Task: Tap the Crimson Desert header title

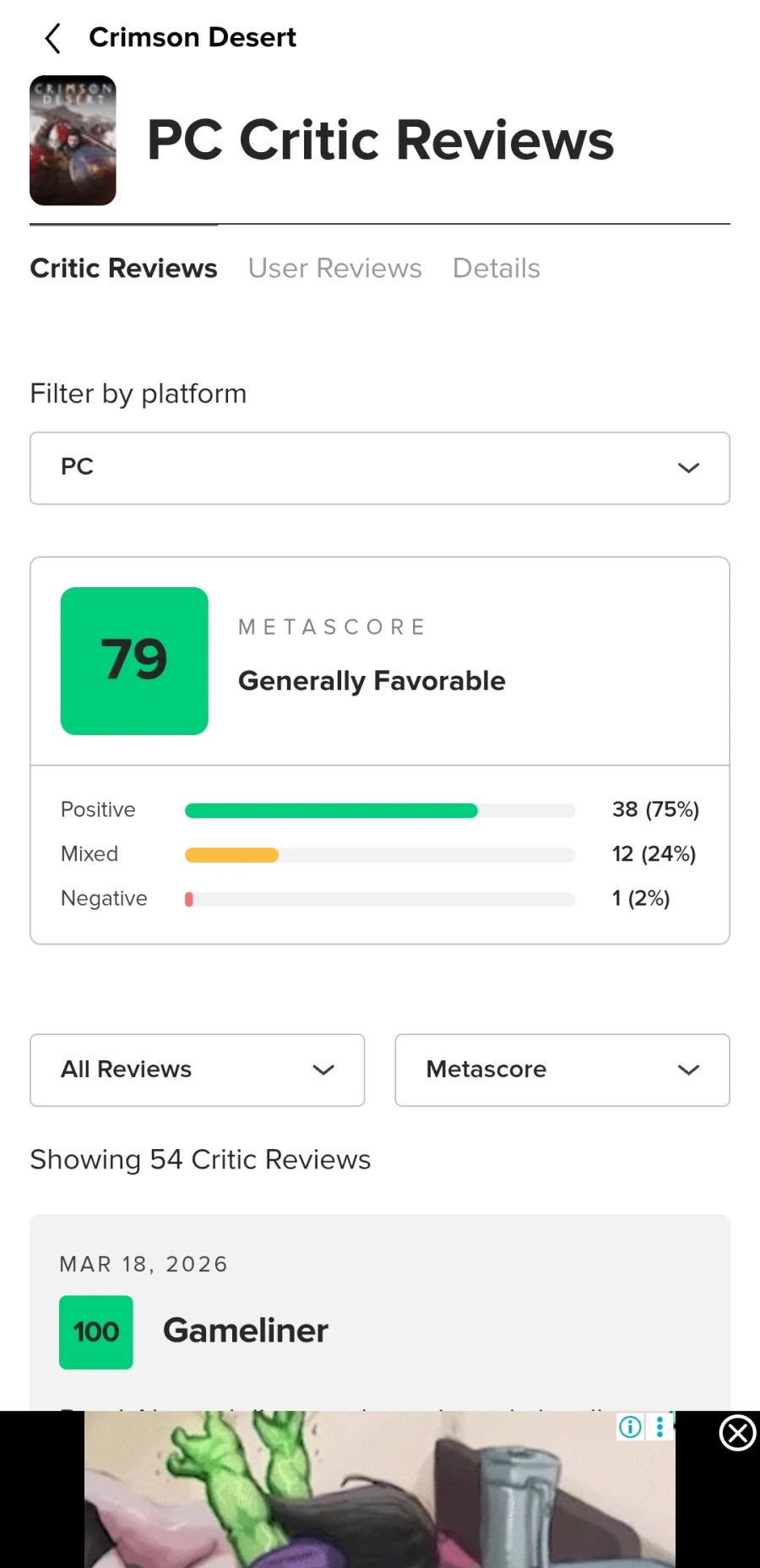Action: click(193, 38)
